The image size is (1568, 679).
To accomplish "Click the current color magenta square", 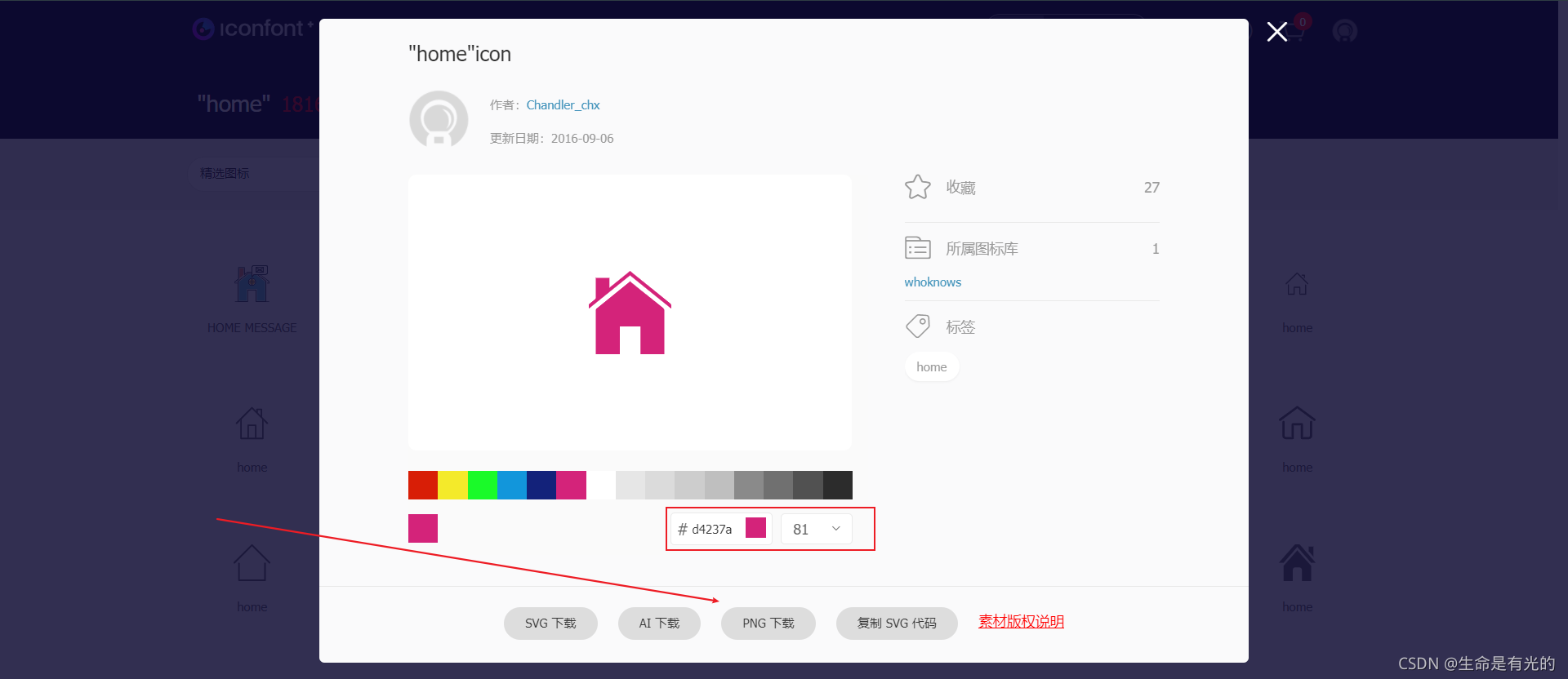I will pos(423,528).
